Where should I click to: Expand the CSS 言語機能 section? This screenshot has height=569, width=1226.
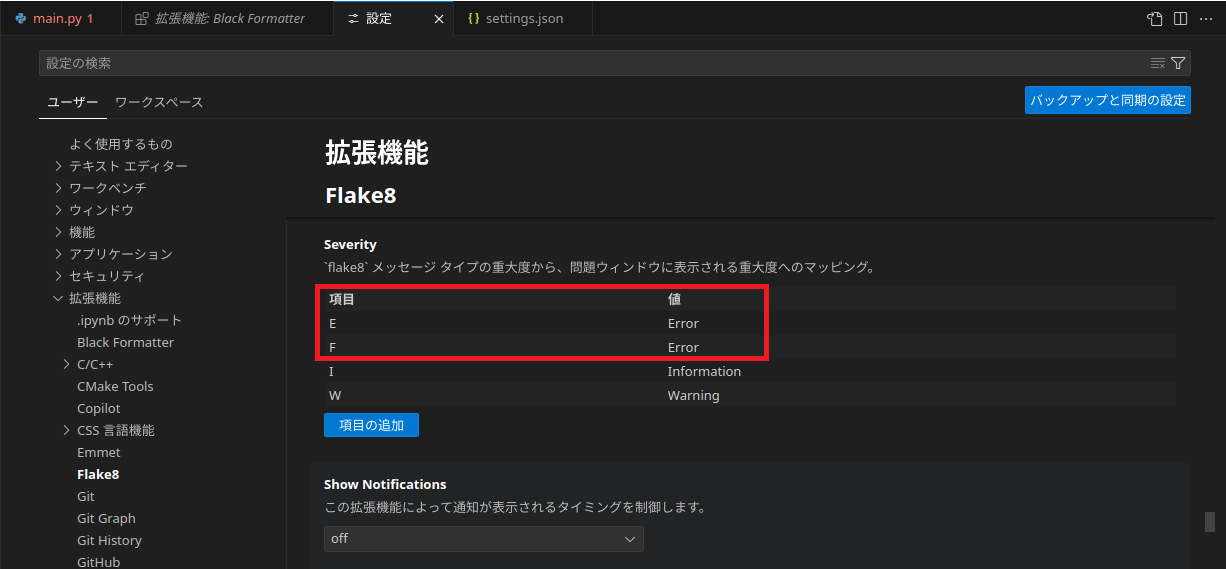[x=108, y=430]
